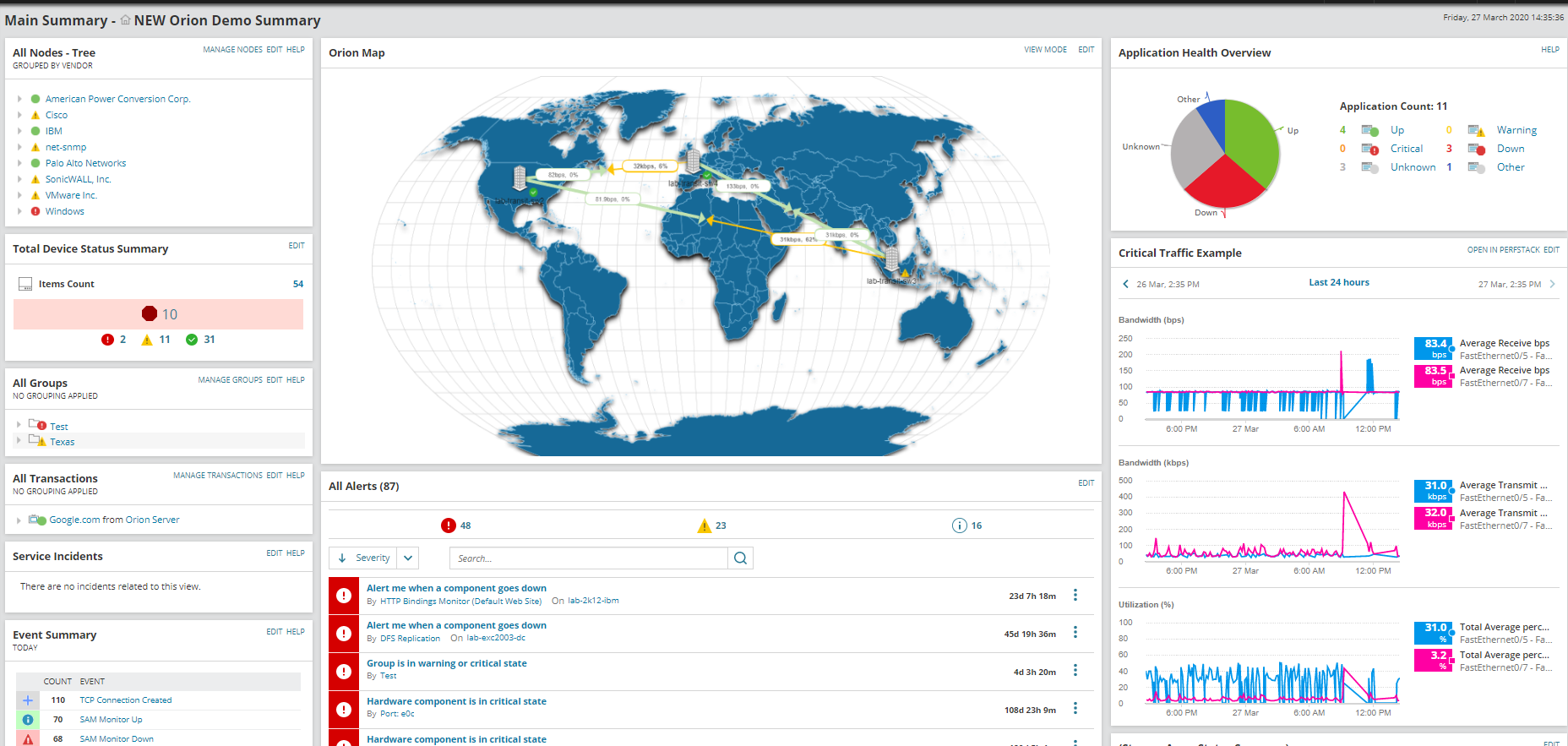Click the Items Count device icon
The image size is (1568, 746).
(x=25, y=284)
